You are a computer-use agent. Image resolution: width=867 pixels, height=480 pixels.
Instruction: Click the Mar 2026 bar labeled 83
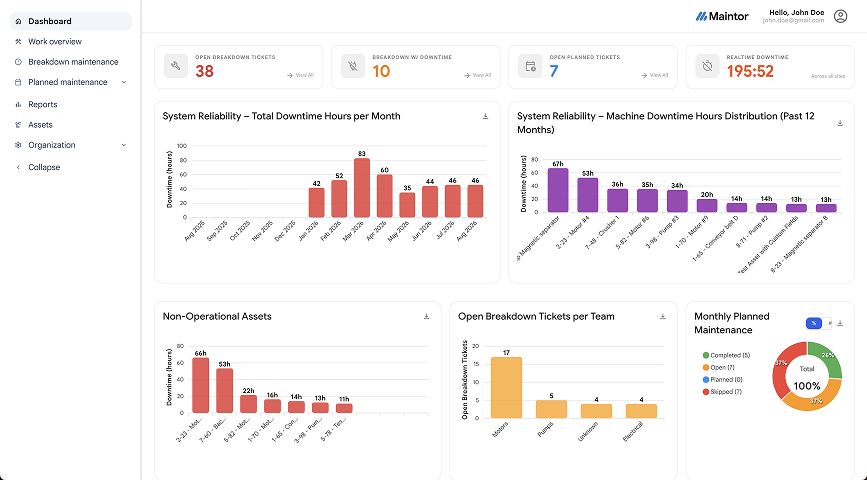point(362,187)
